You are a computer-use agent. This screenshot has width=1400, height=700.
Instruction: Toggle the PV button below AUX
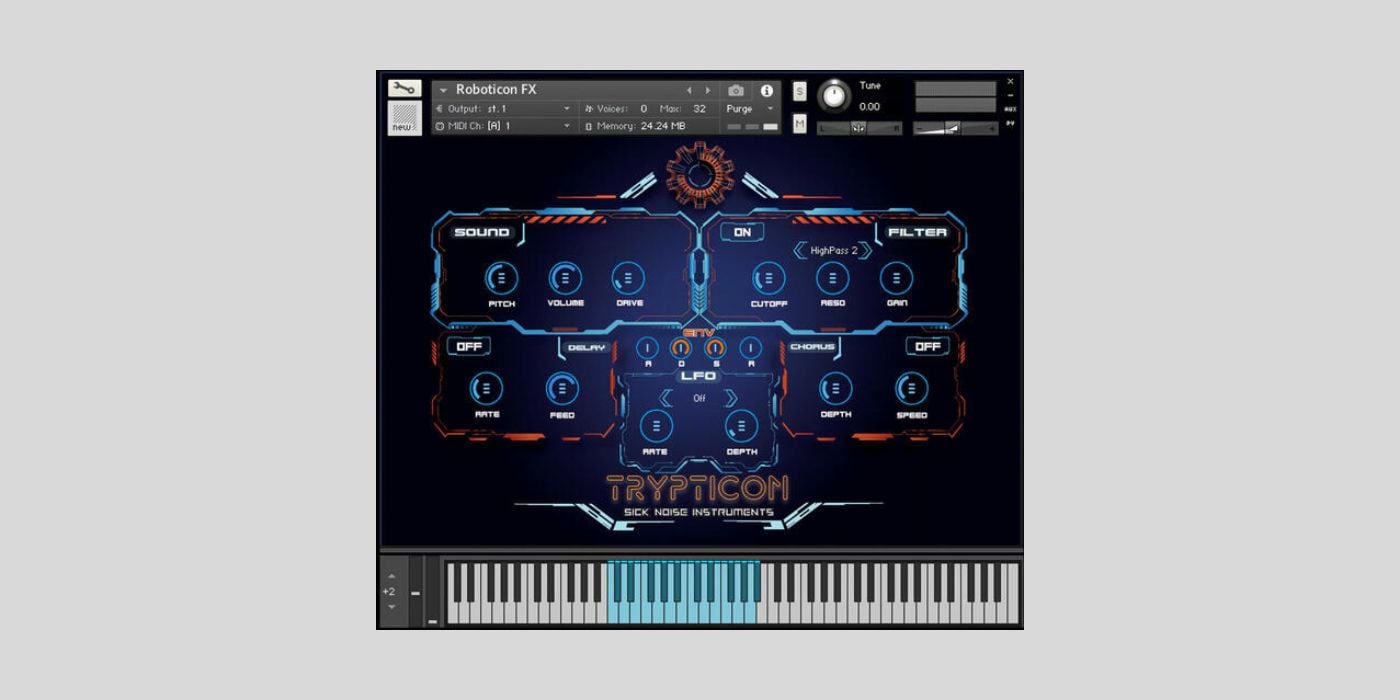pos(1010,123)
